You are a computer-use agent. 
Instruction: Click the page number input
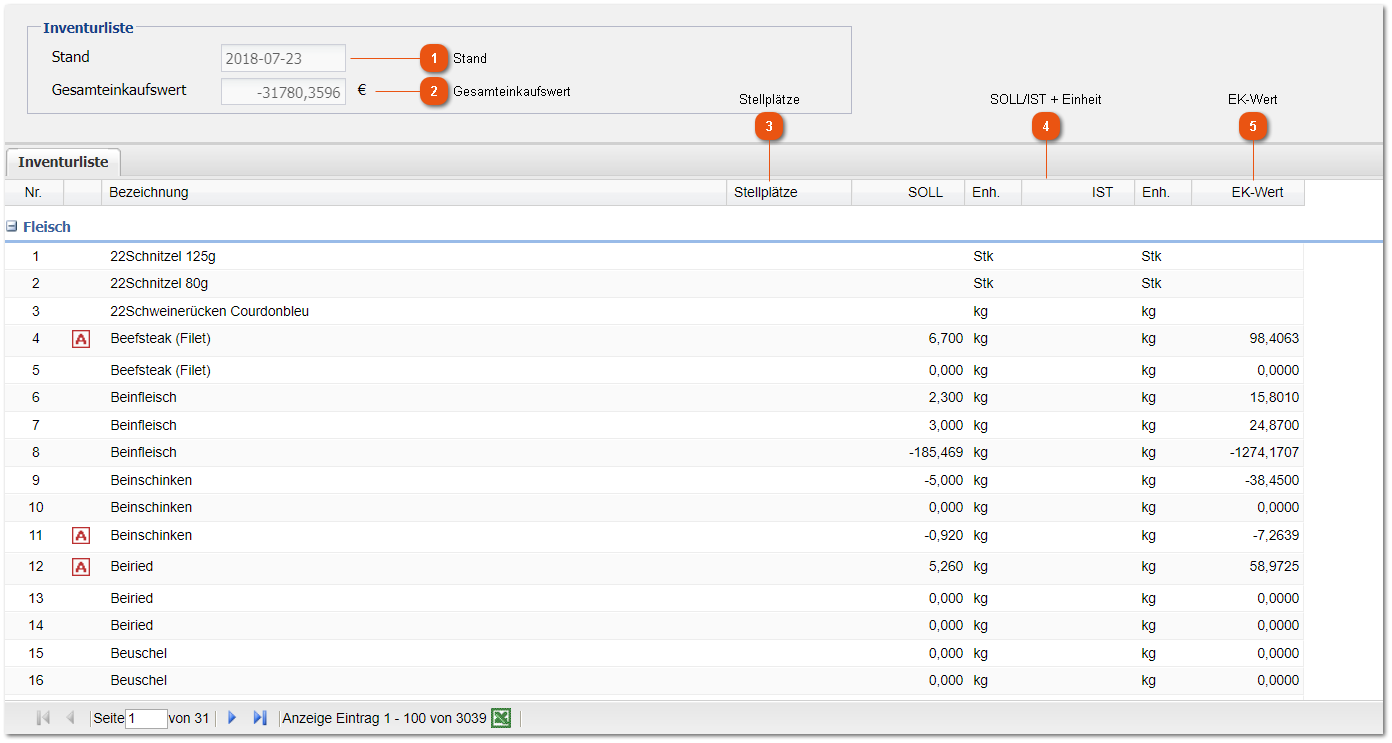[x=146, y=719]
